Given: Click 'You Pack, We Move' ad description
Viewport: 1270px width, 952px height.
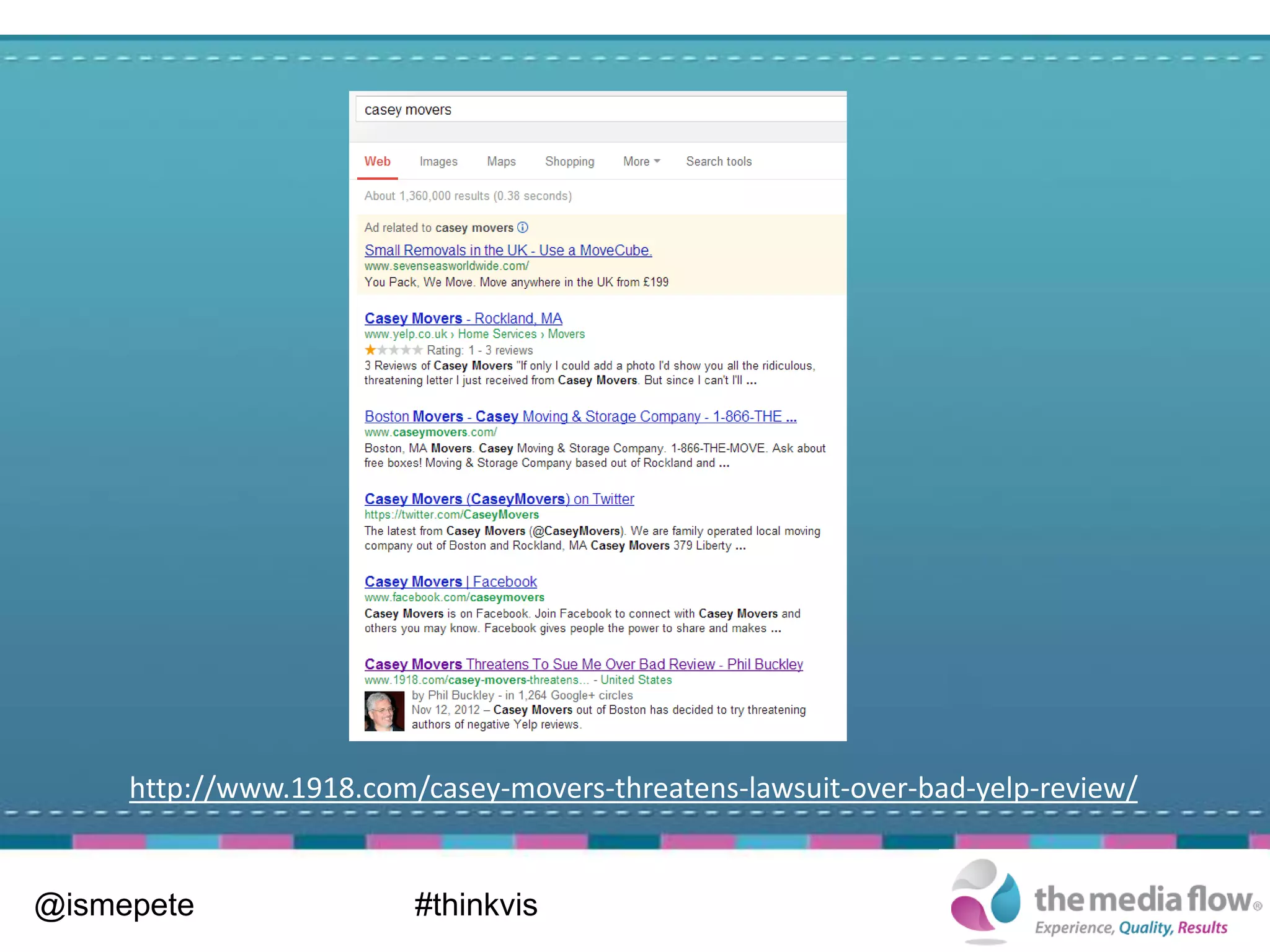Looking at the screenshot, I should 517,282.
